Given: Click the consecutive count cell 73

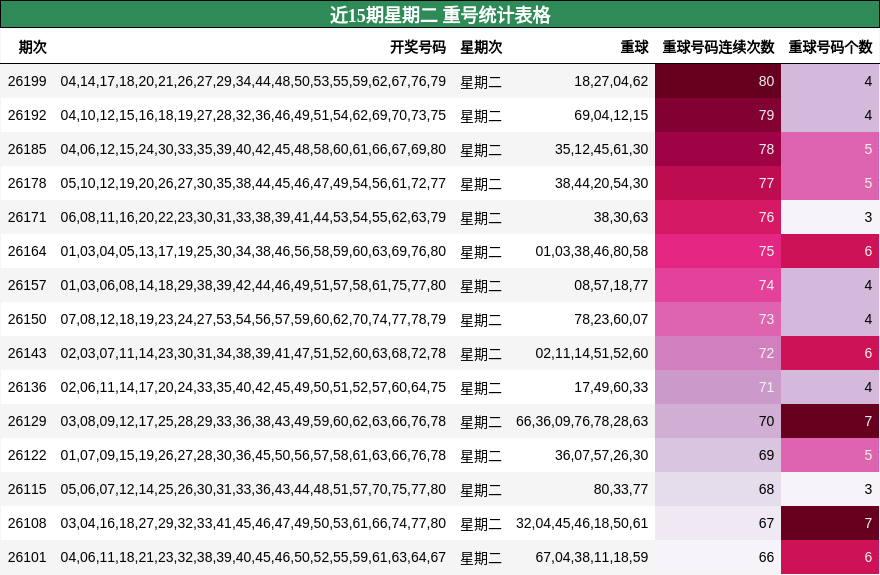Looking at the screenshot, I should 718,319.
